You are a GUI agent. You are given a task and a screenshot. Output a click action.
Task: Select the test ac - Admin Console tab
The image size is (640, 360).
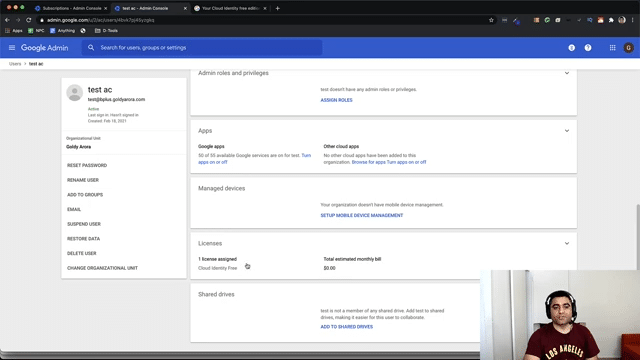(151, 8)
